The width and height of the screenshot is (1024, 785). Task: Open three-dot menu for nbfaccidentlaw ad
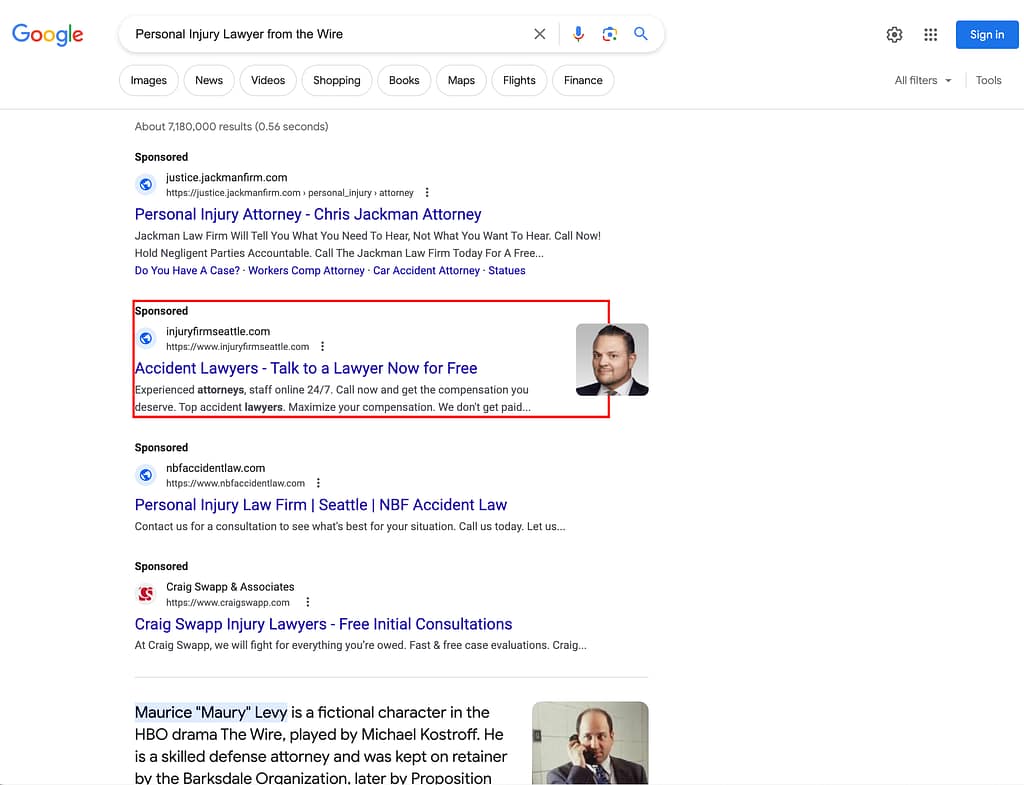(318, 483)
